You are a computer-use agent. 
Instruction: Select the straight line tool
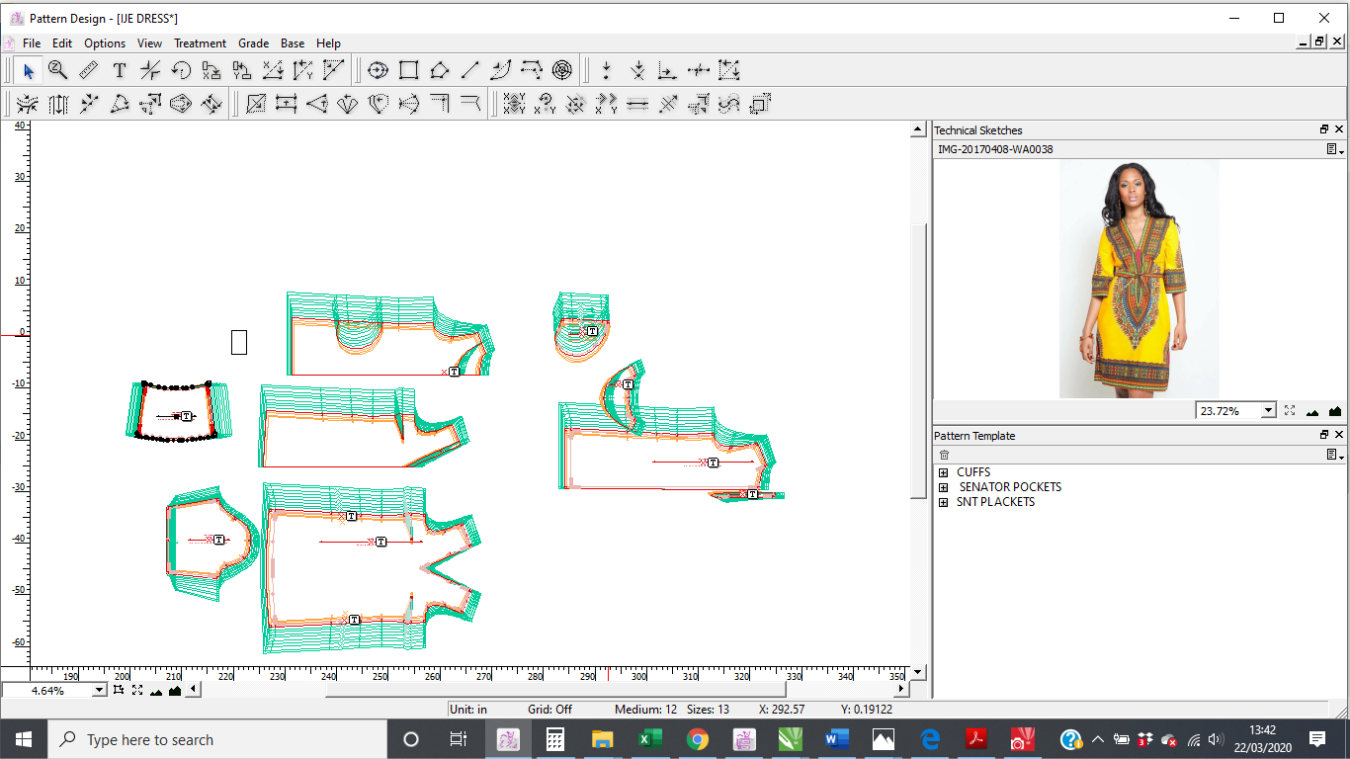pos(470,70)
